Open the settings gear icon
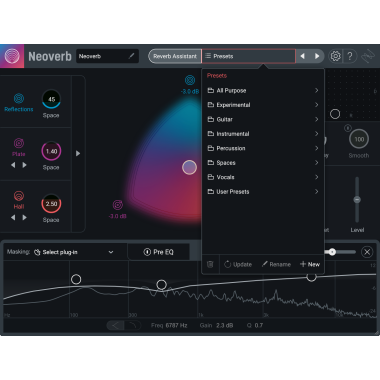This screenshot has height=380, width=380. [335, 56]
